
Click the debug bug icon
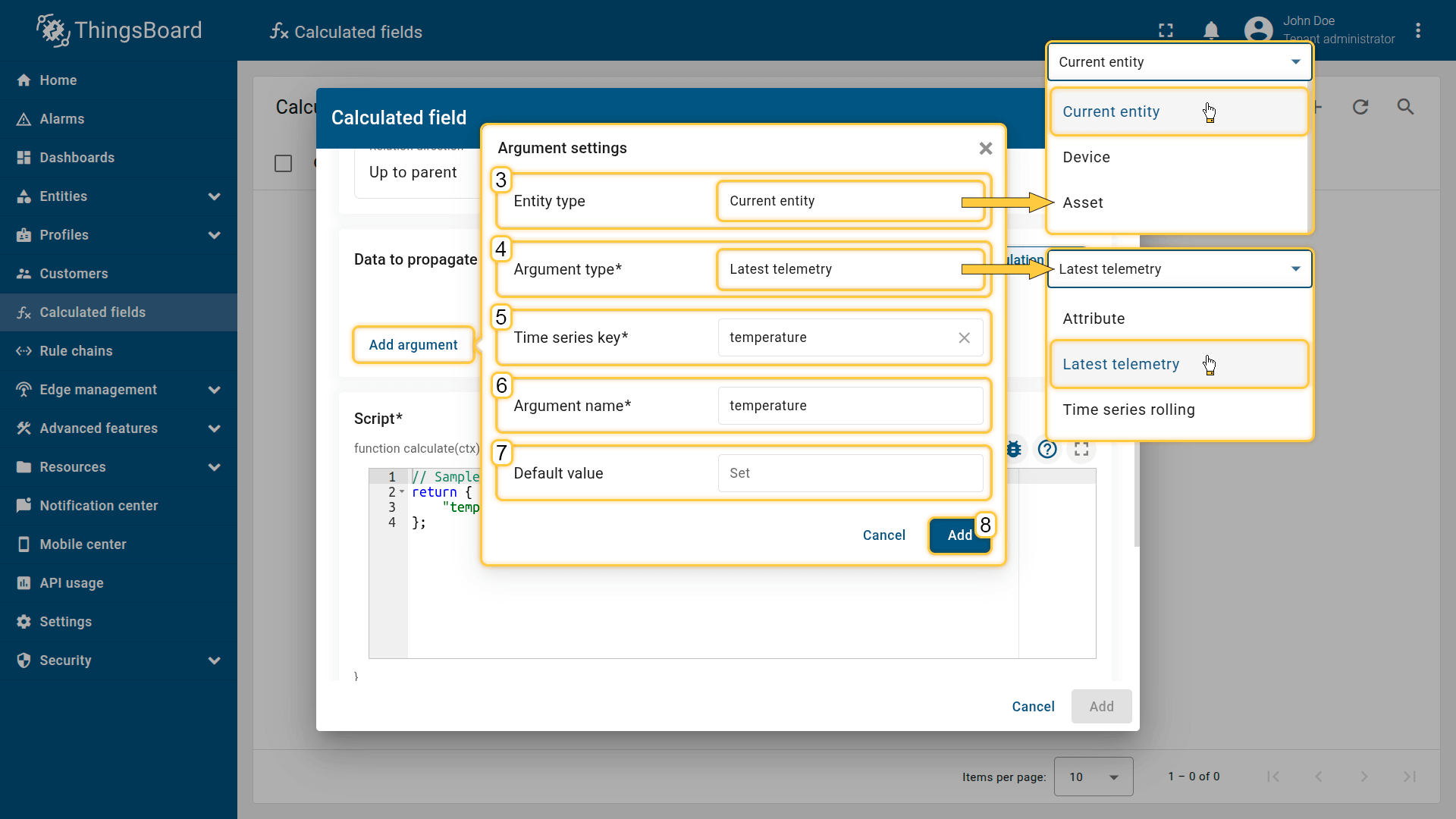(x=1014, y=449)
